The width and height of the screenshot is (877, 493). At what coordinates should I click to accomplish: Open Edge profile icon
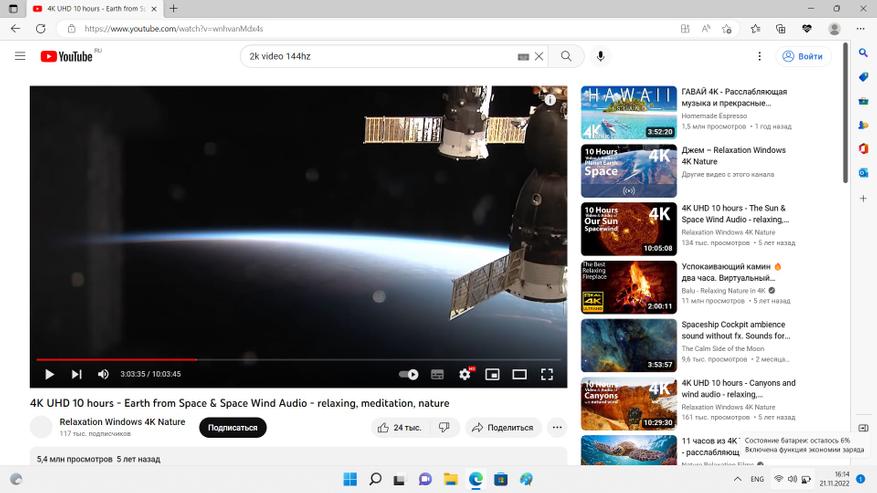coord(834,29)
